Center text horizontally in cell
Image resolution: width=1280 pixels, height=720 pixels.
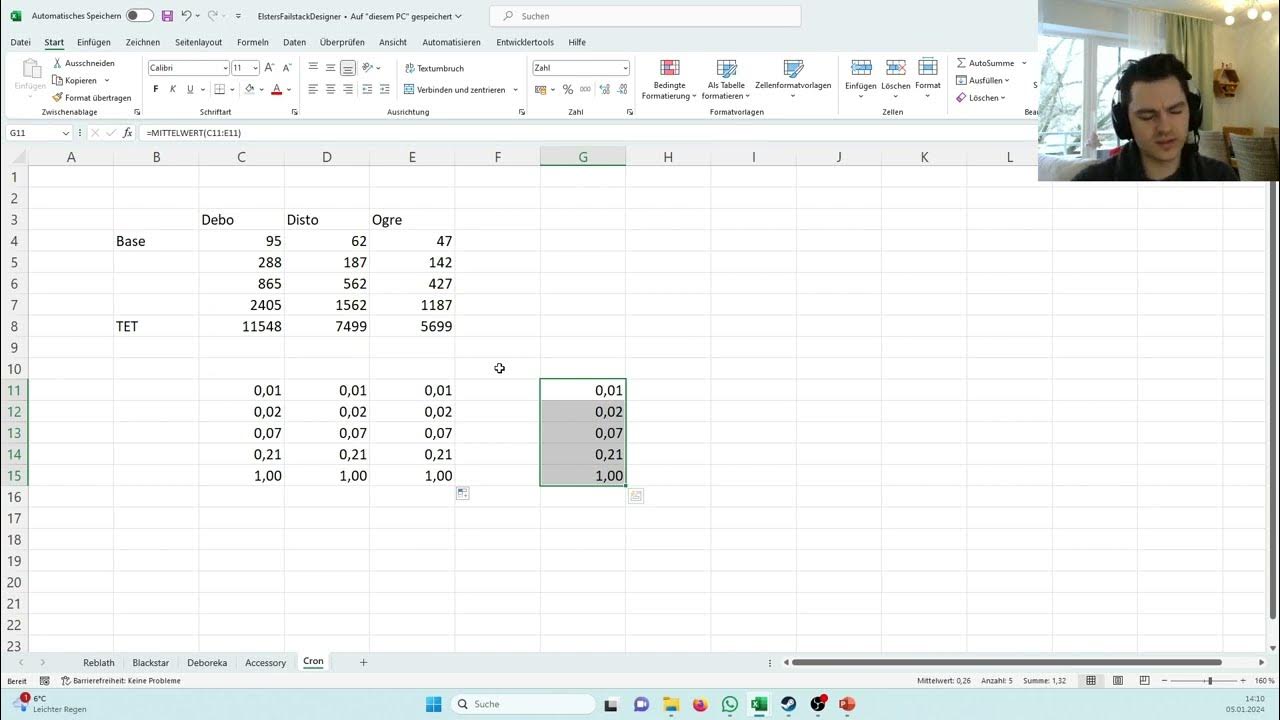tap(330, 89)
